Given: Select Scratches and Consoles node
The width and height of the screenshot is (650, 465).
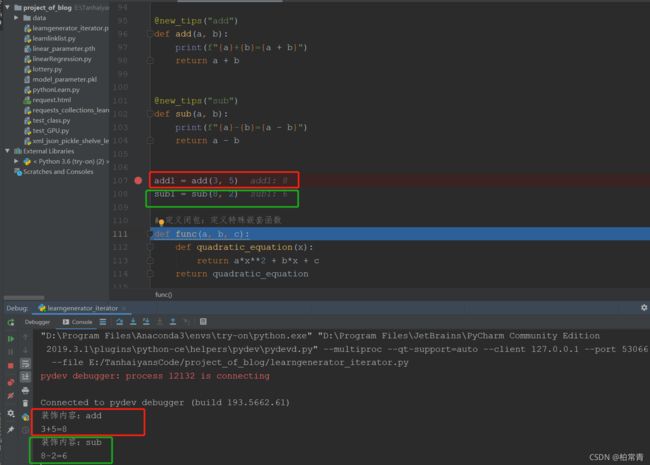Looking at the screenshot, I should coord(54,172).
